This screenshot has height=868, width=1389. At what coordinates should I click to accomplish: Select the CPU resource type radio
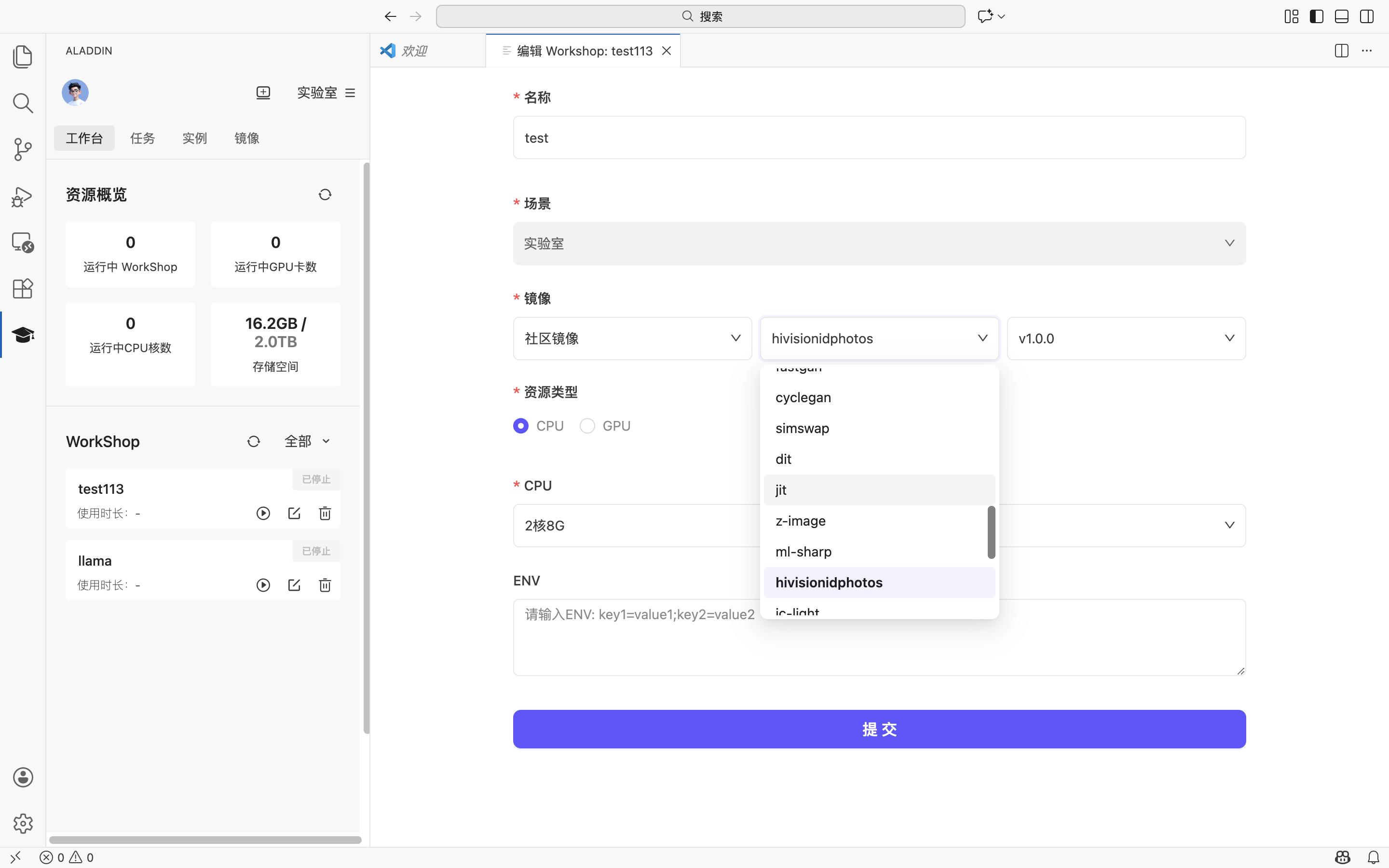click(520, 426)
